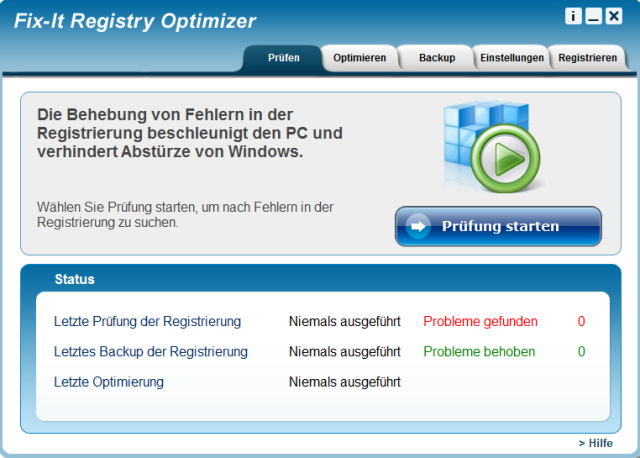Start scan with Prüfung starten button
Viewport: 640px width, 458px height.
click(498, 226)
